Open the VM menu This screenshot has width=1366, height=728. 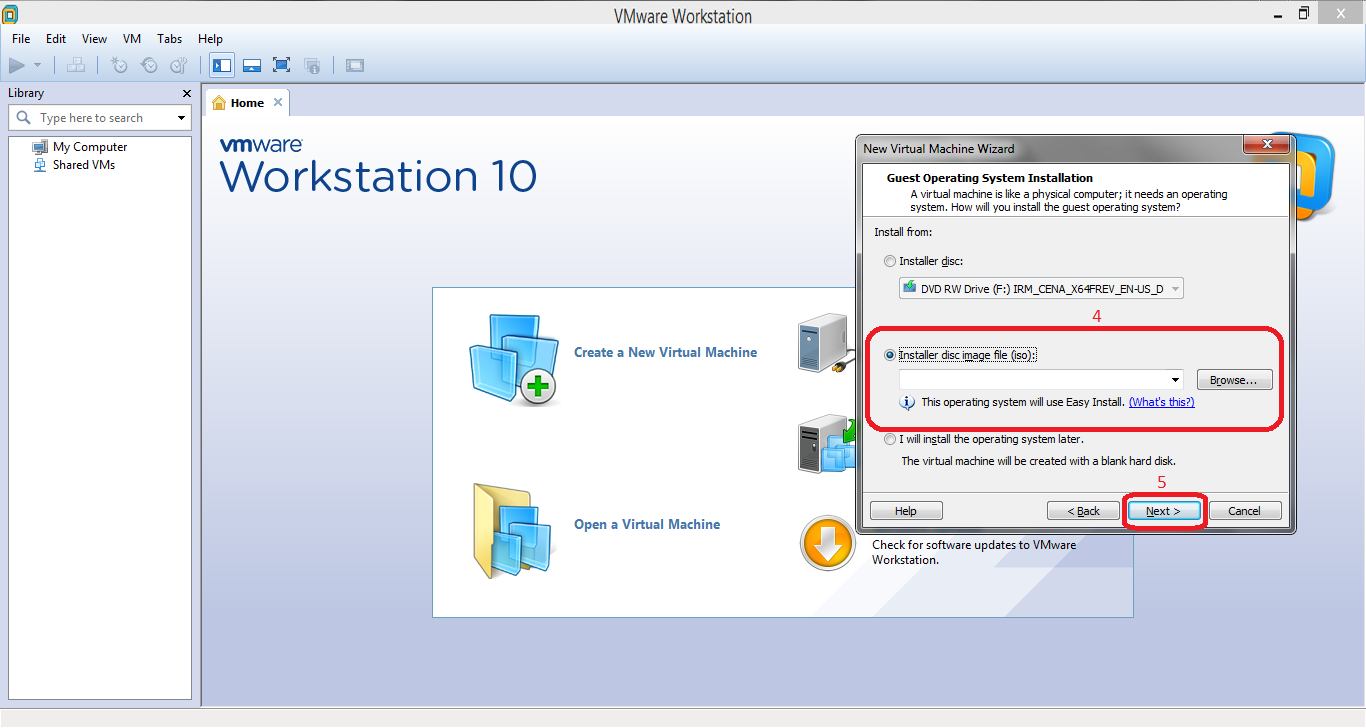click(x=132, y=39)
